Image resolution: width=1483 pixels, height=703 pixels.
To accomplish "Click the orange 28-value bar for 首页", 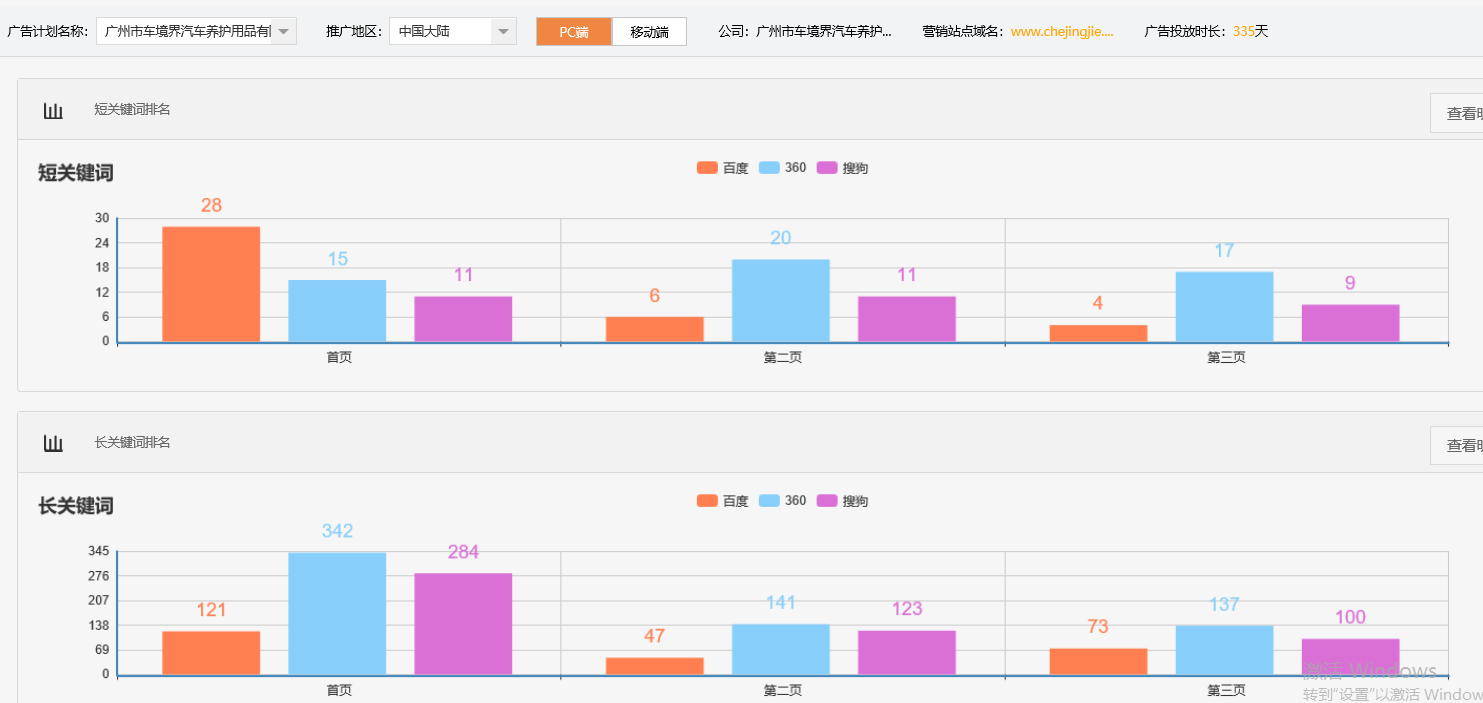I will tap(210, 285).
